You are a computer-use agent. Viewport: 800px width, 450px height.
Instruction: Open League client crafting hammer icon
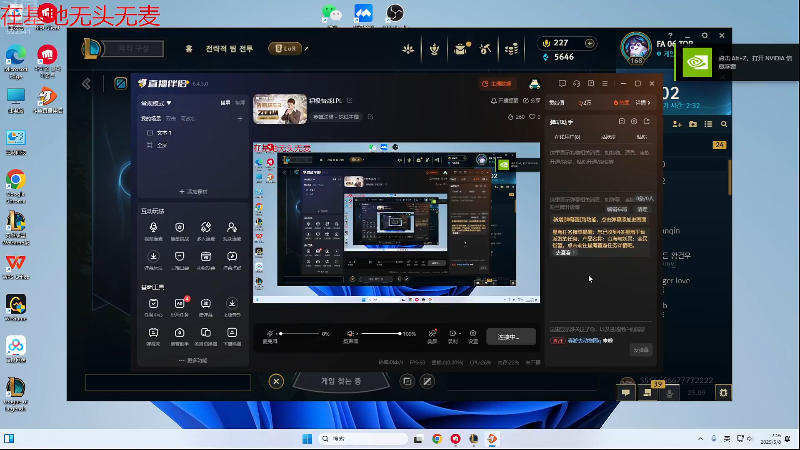[485, 49]
